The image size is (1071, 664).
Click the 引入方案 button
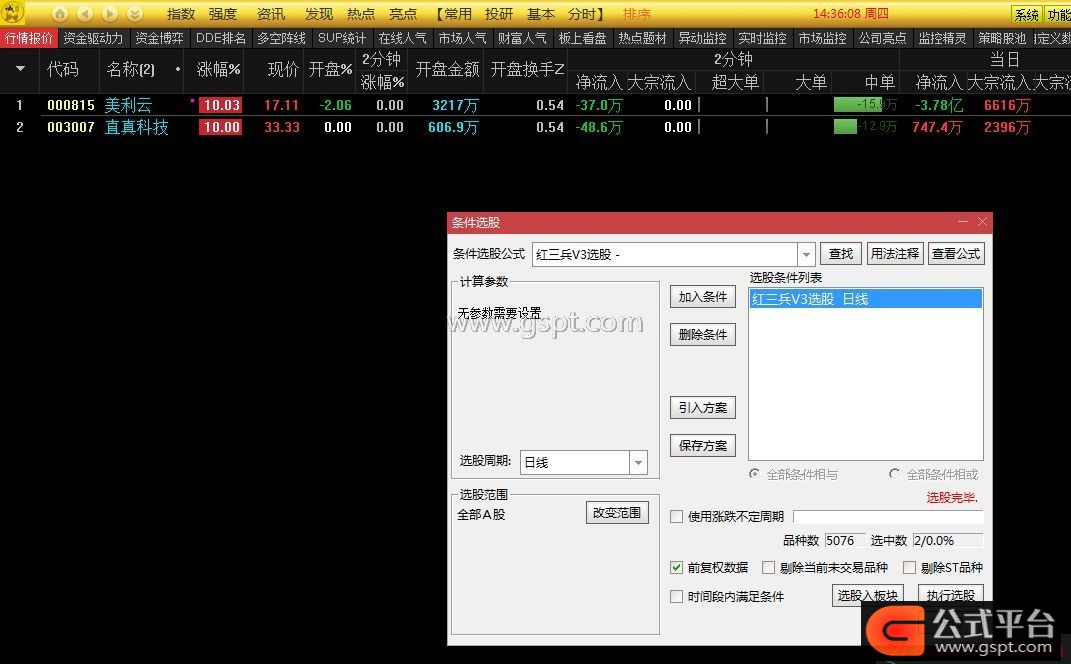703,408
